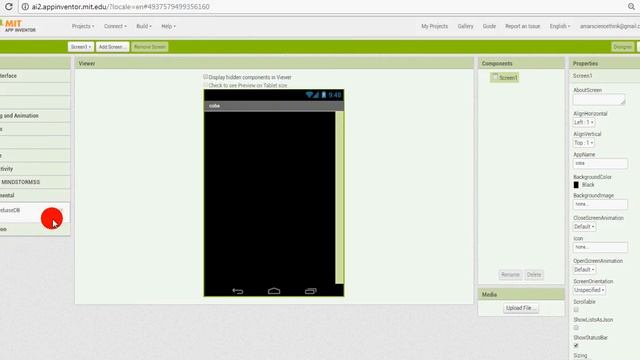Expand the Drawing and Animation palette section
The width and height of the screenshot is (640, 360).
click(35, 116)
